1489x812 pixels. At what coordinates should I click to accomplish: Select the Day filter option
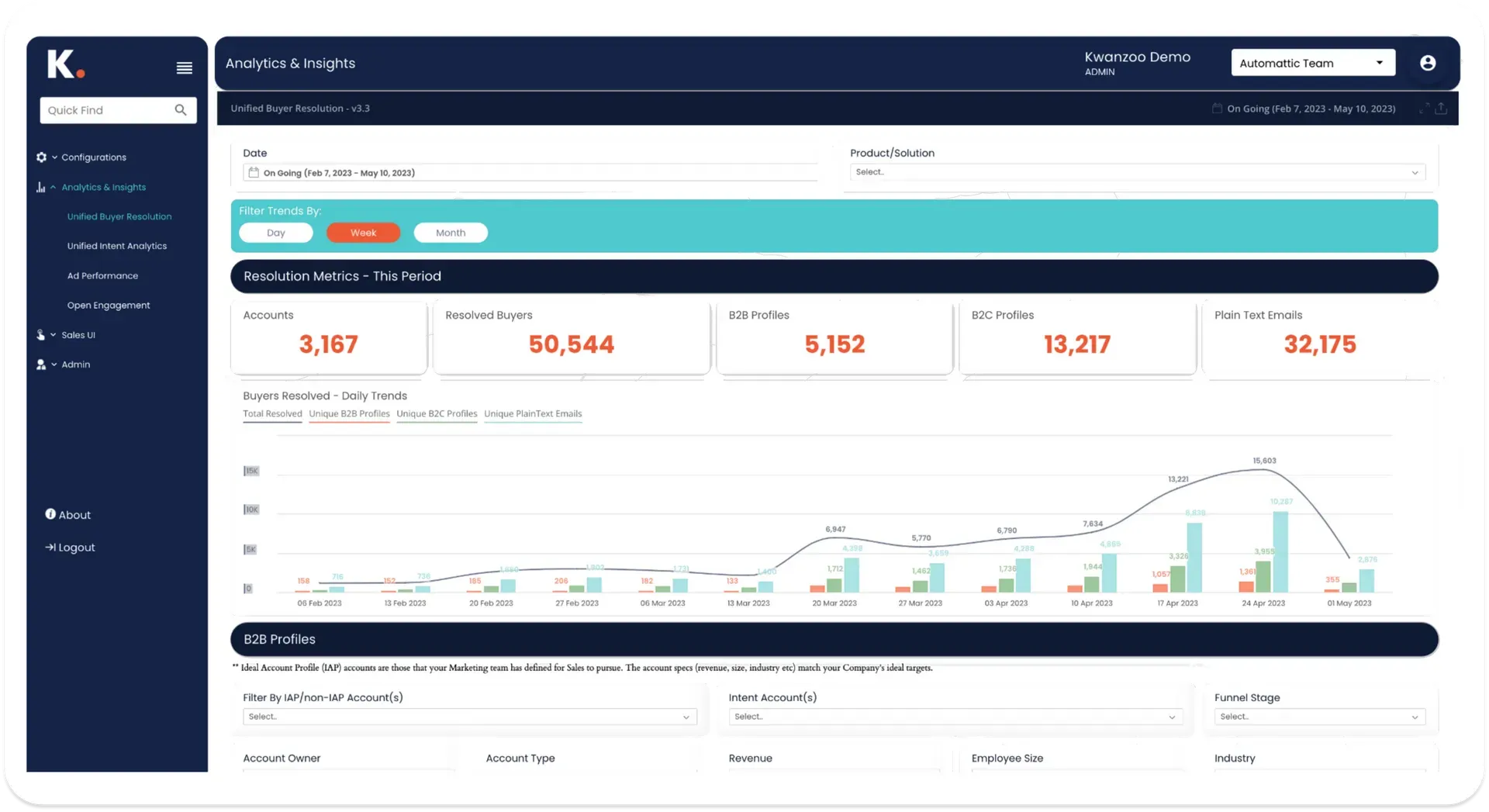(276, 232)
